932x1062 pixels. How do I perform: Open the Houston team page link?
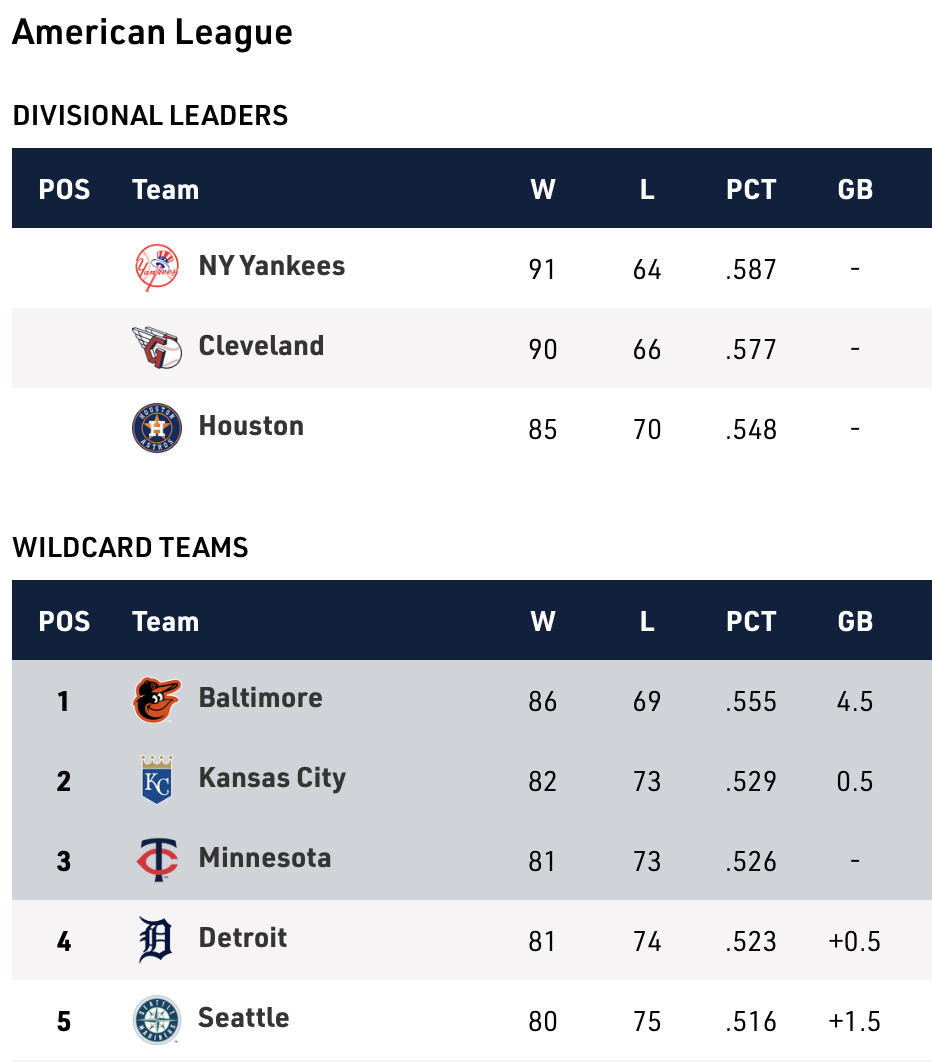251,426
